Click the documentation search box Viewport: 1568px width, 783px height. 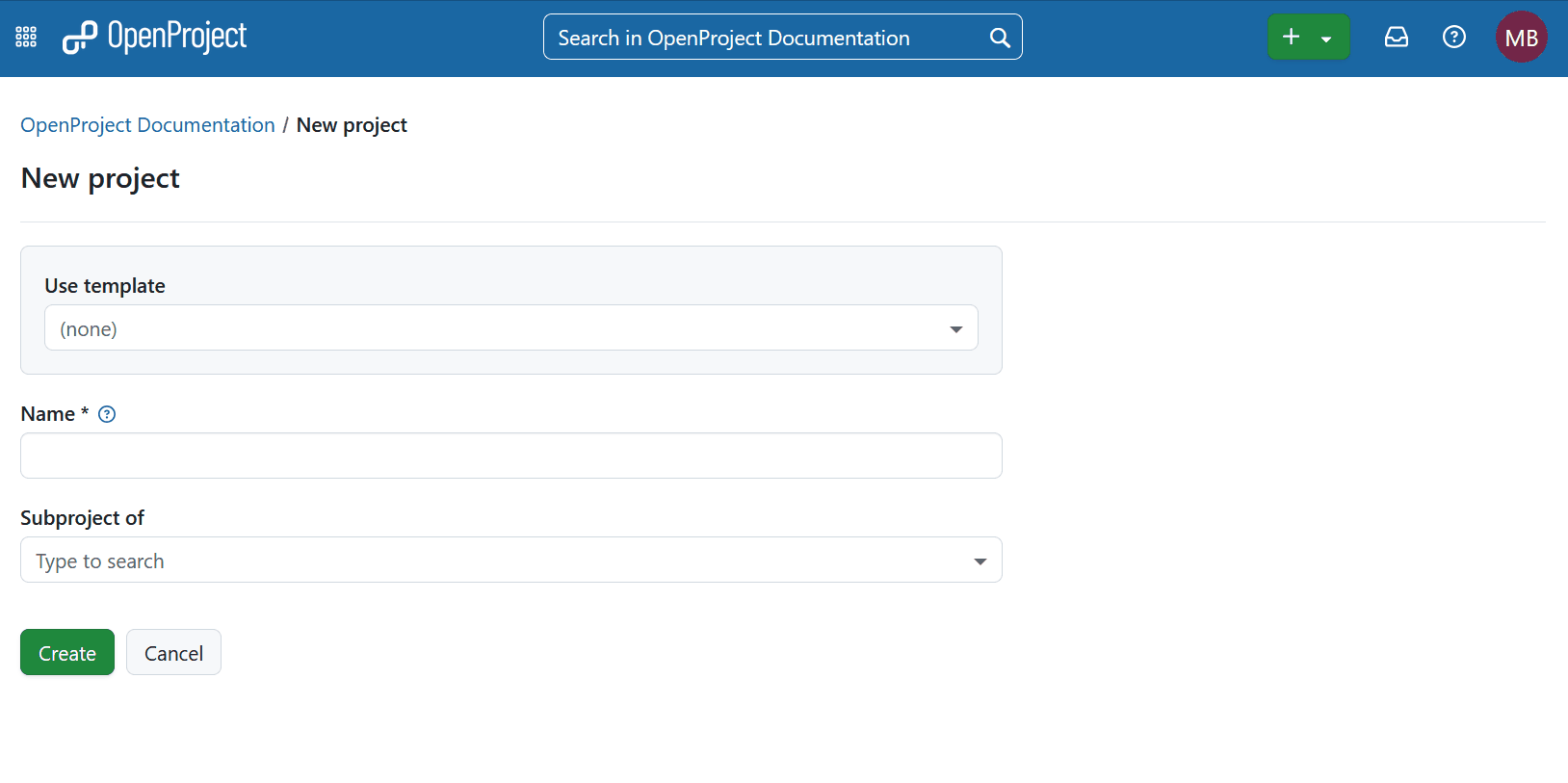[x=766, y=38]
